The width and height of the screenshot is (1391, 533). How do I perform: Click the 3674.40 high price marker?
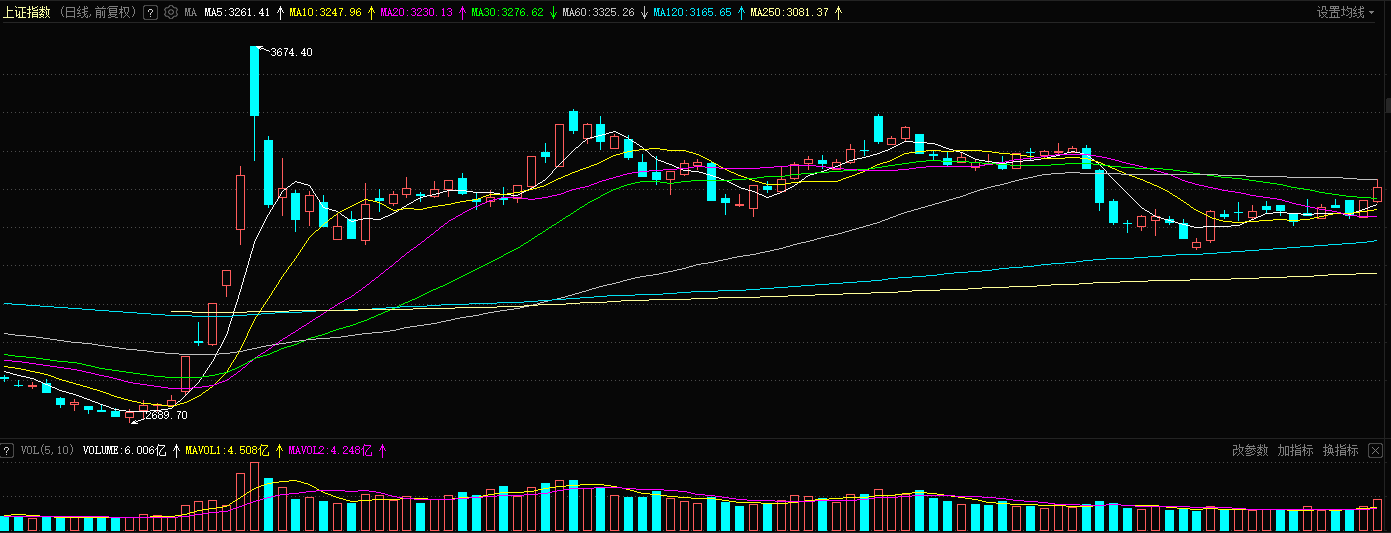291,52
